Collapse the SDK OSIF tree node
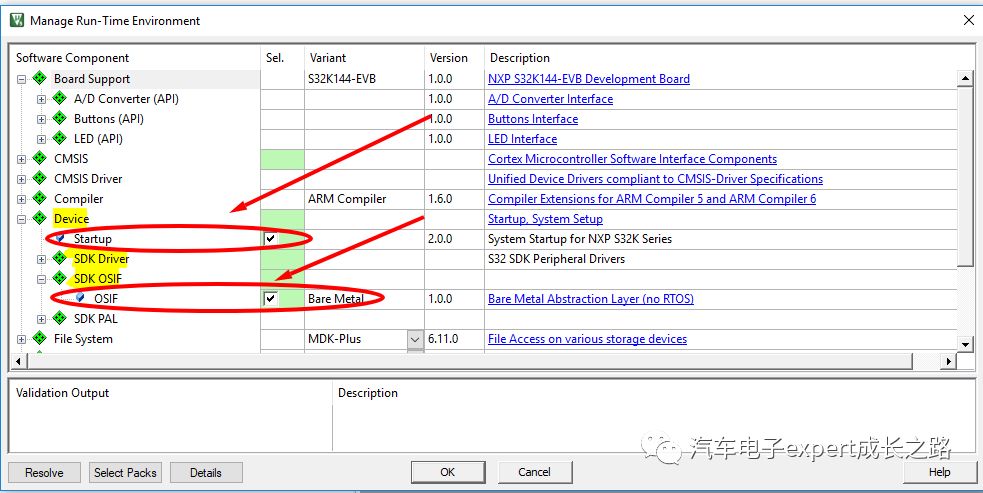983x493 pixels. coord(41,279)
